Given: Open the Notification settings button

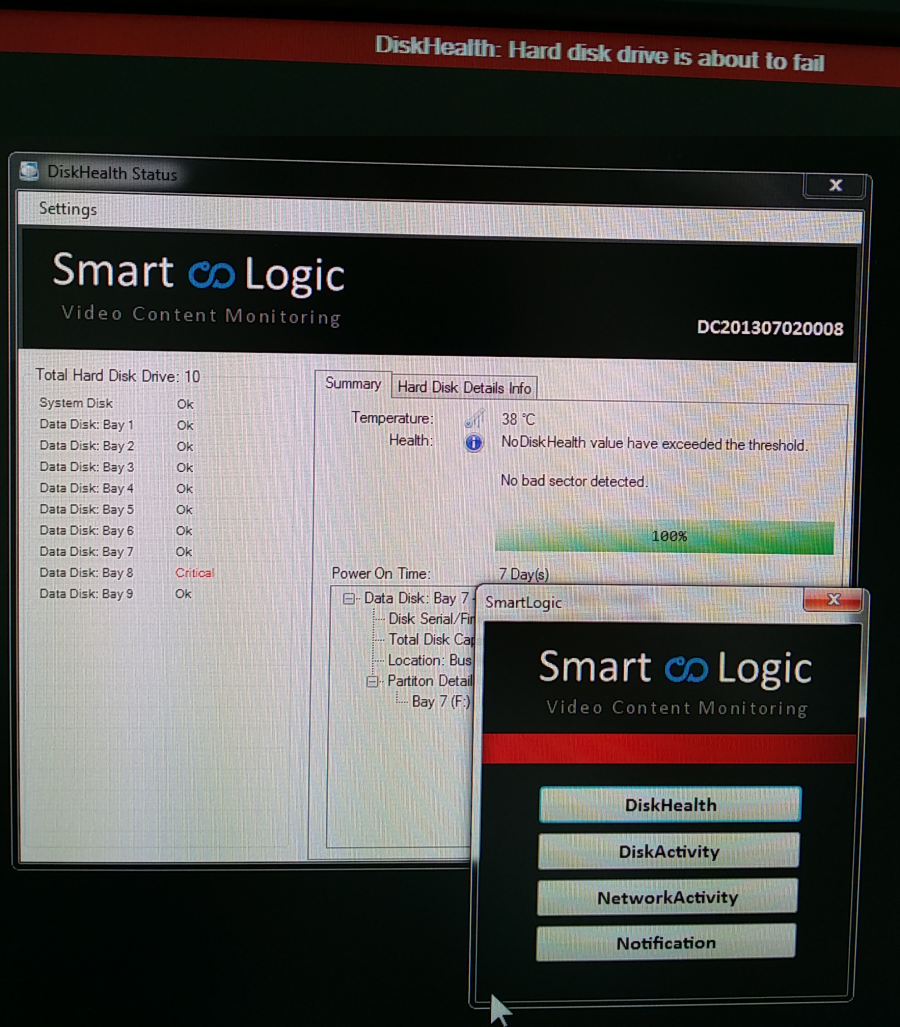Looking at the screenshot, I should (666, 943).
